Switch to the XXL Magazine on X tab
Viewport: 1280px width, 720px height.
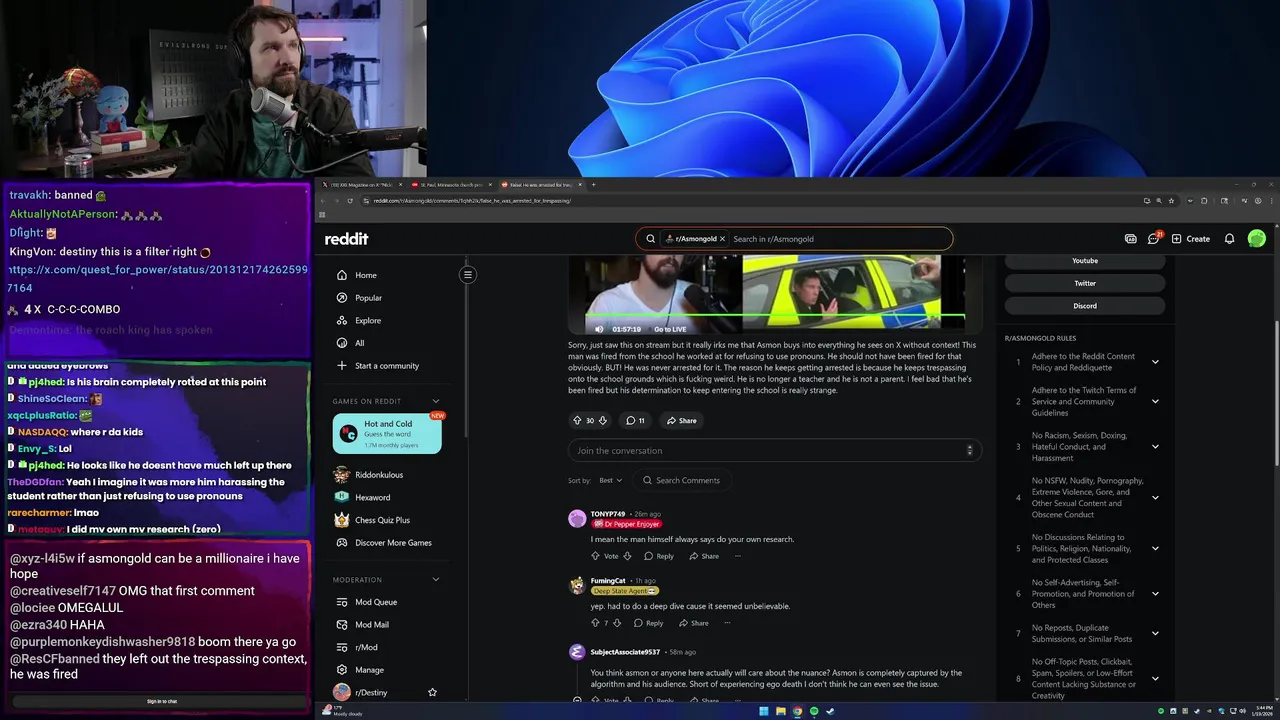pyautogui.click(x=361, y=185)
